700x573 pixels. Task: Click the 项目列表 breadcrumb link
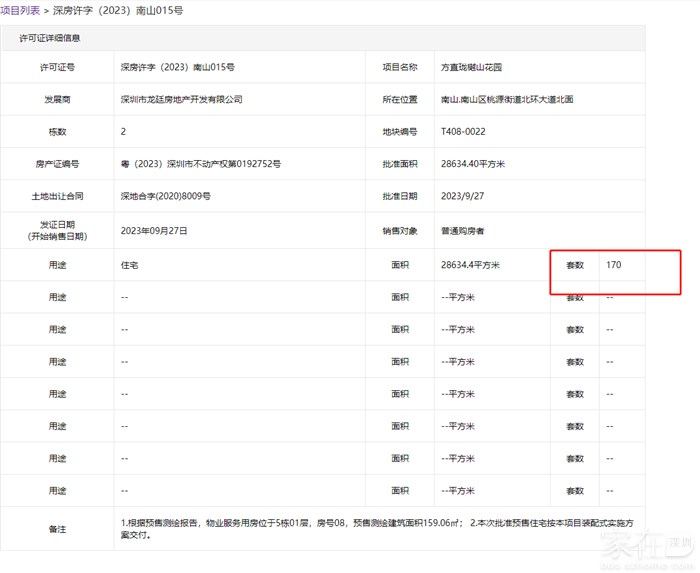coord(20,10)
